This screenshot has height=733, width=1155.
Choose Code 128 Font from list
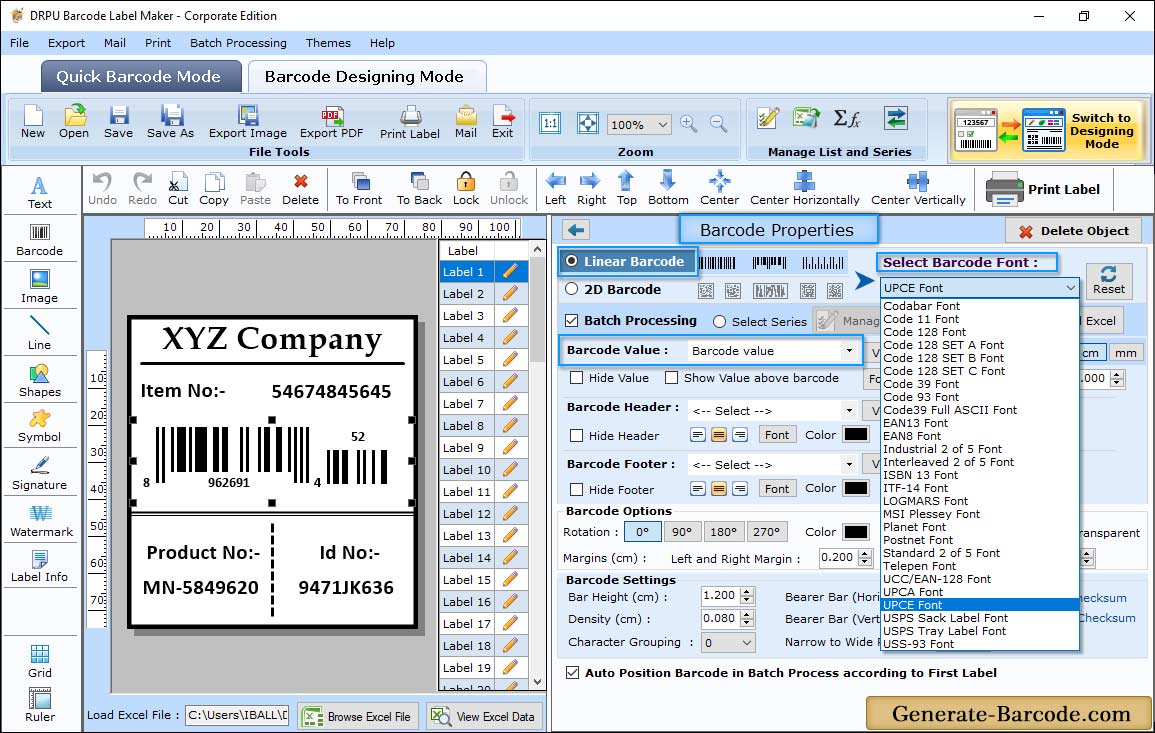[x=924, y=332]
